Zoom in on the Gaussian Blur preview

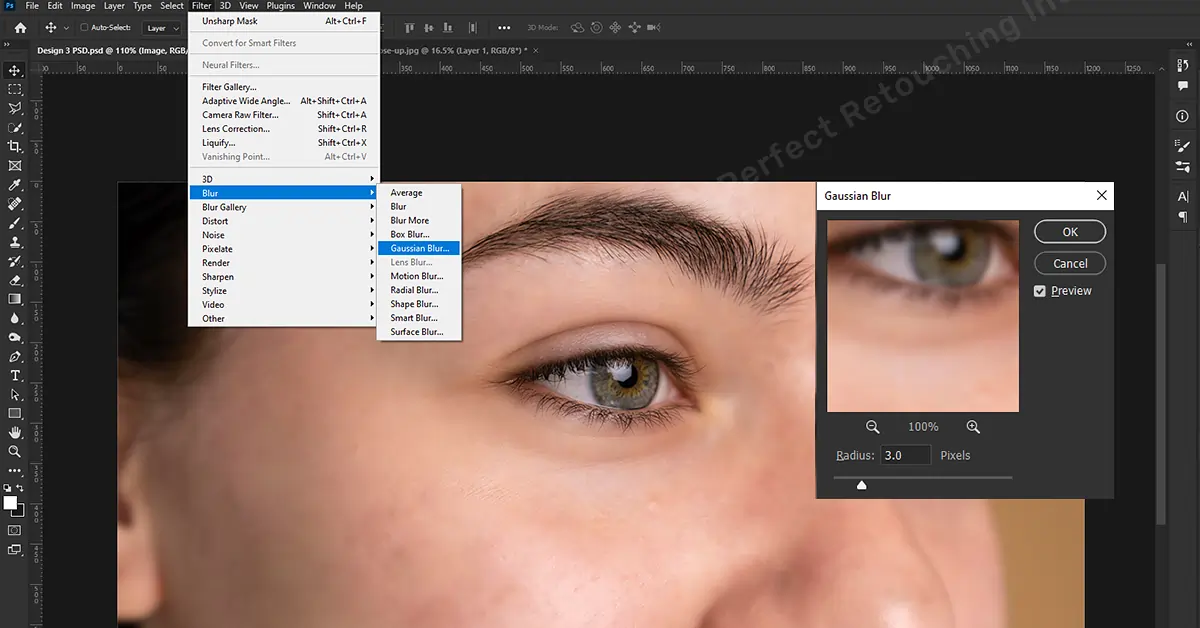[x=973, y=427]
